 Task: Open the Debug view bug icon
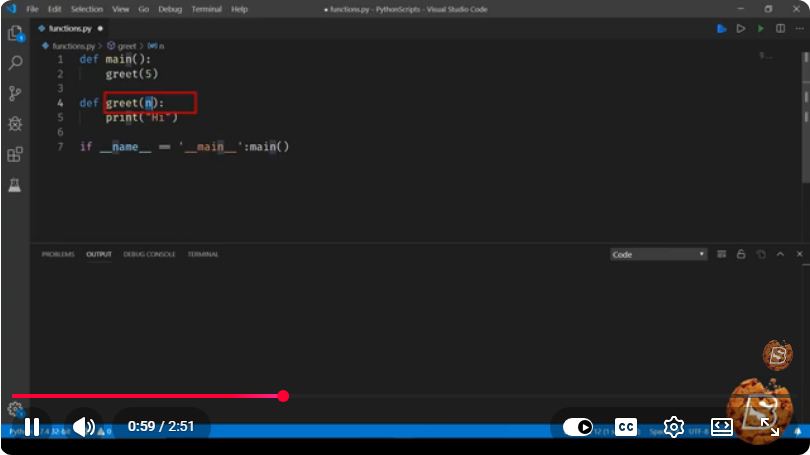(x=15, y=124)
